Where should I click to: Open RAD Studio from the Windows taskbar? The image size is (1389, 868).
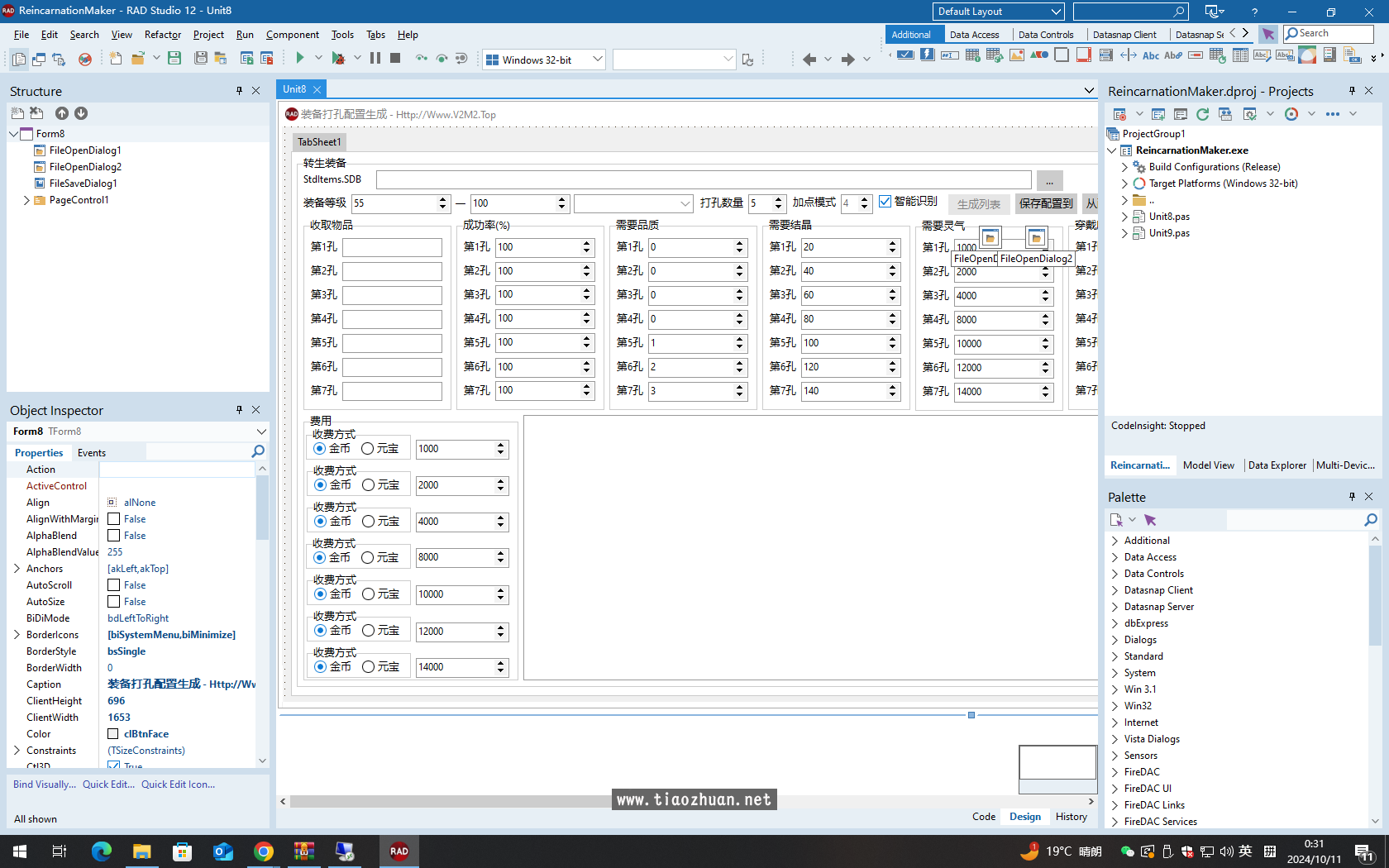pyautogui.click(x=399, y=851)
